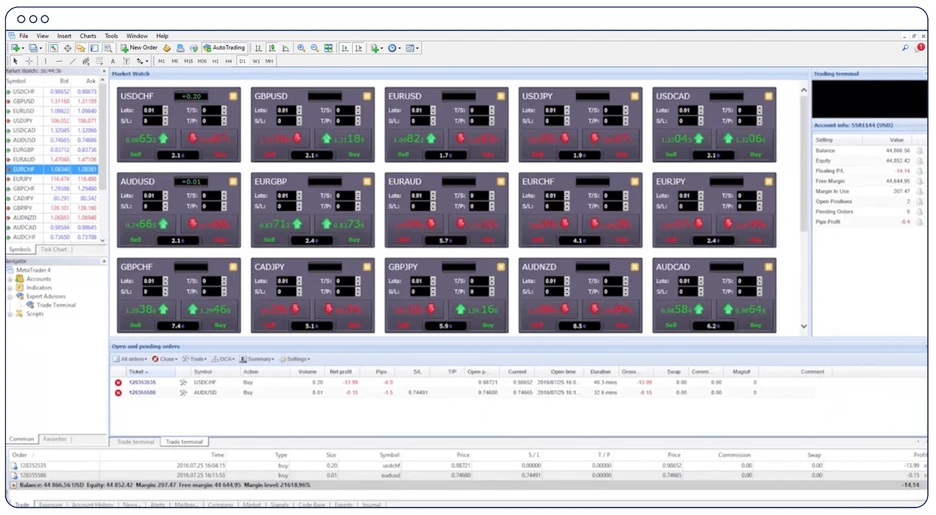This screenshot has width=936, height=515.
Task: Click the EURUSD tile red buy price arrow
Action: 460,138
